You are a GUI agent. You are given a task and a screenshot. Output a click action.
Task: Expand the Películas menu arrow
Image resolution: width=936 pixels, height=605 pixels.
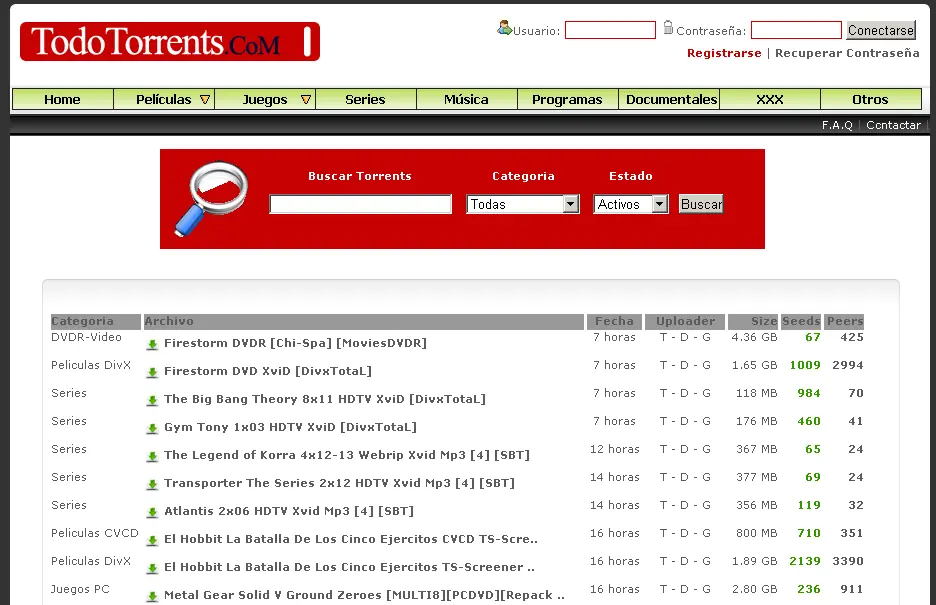click(x=205, y=100)
